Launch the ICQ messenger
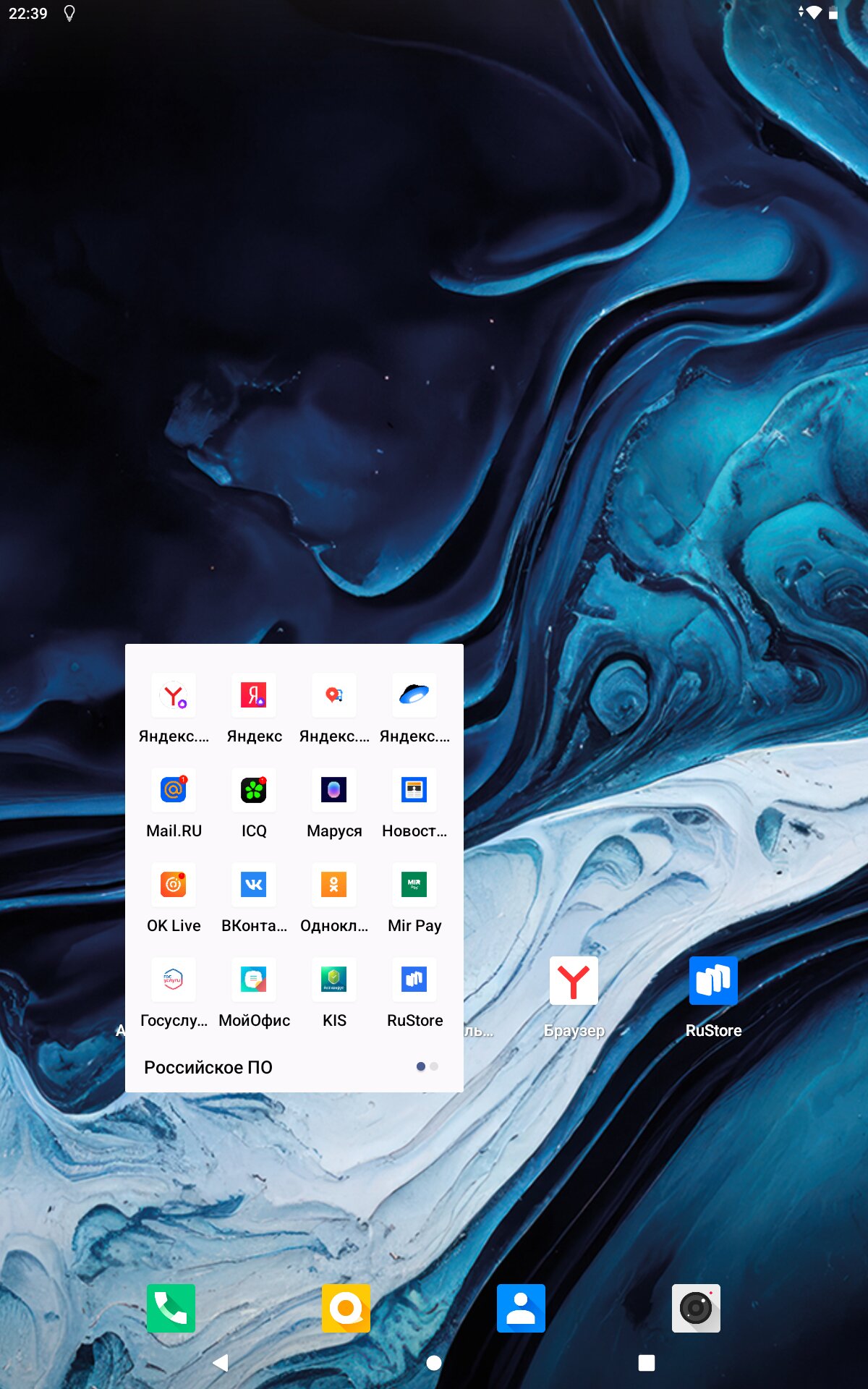 (254, 790)
